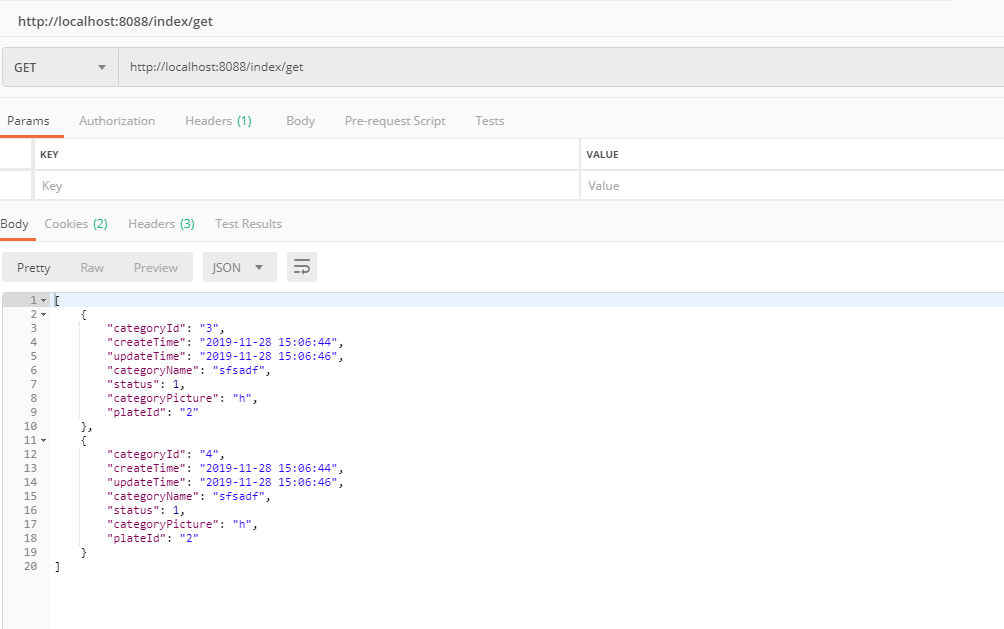
Task: Click the "status": 1 entry on line 16
Action: tap(146, 511)
